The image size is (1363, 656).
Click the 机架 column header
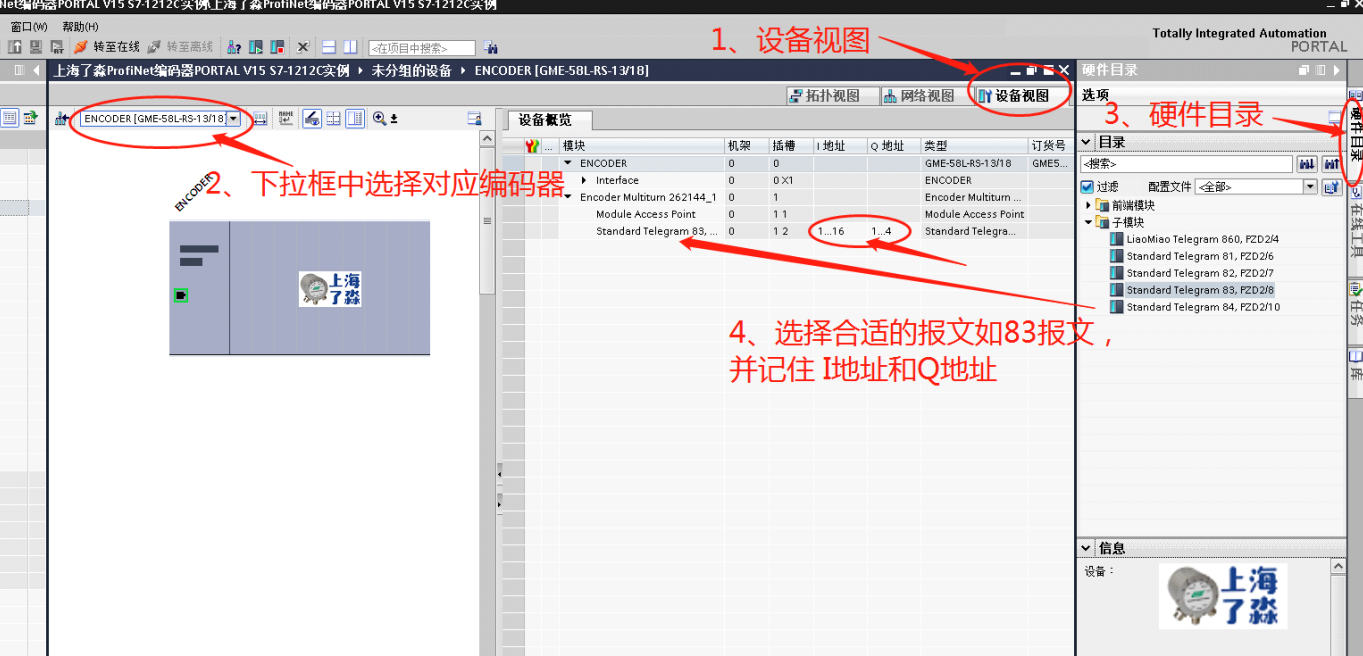746,146
